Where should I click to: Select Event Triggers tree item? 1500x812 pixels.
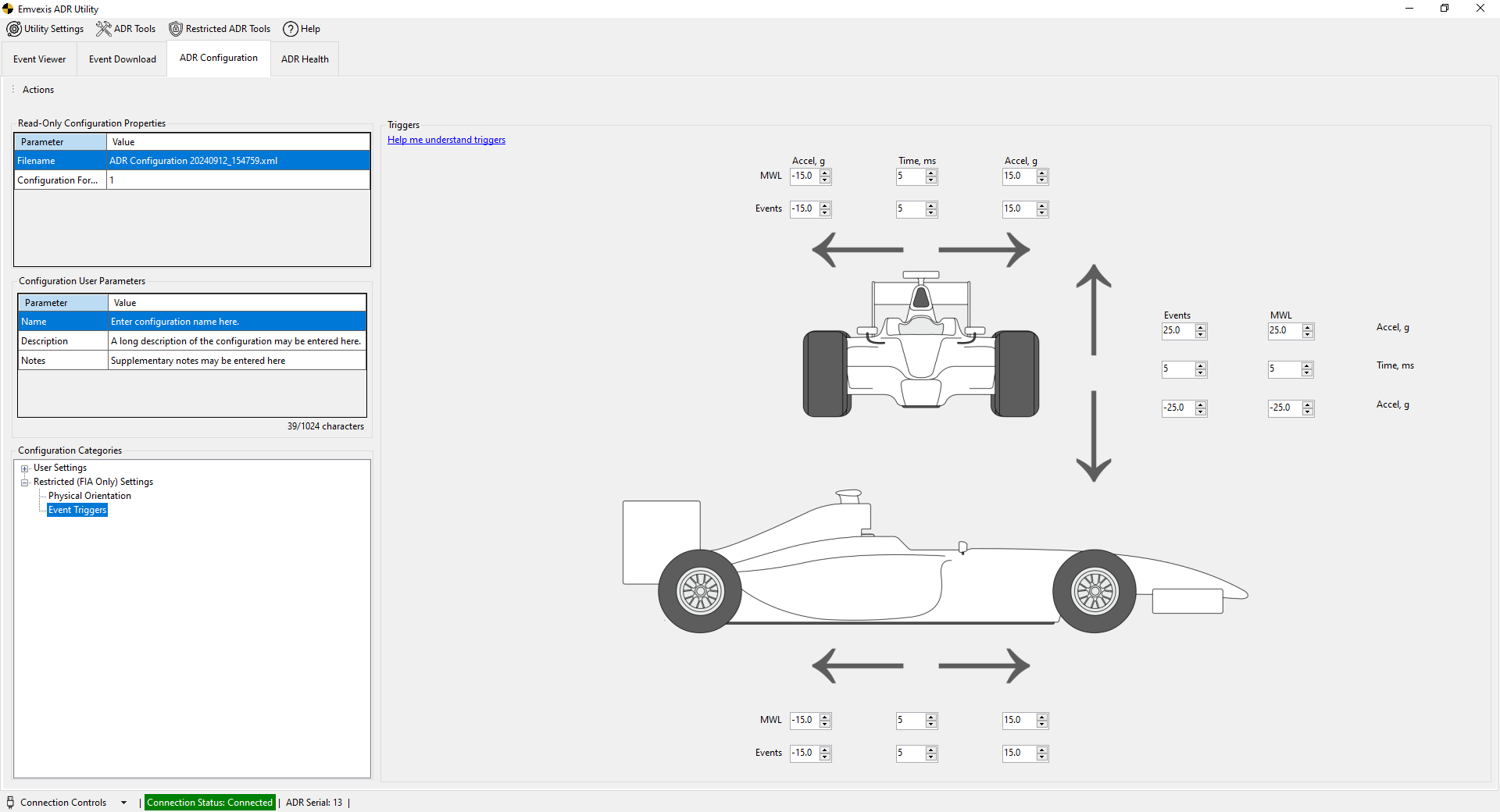point(77,510)
